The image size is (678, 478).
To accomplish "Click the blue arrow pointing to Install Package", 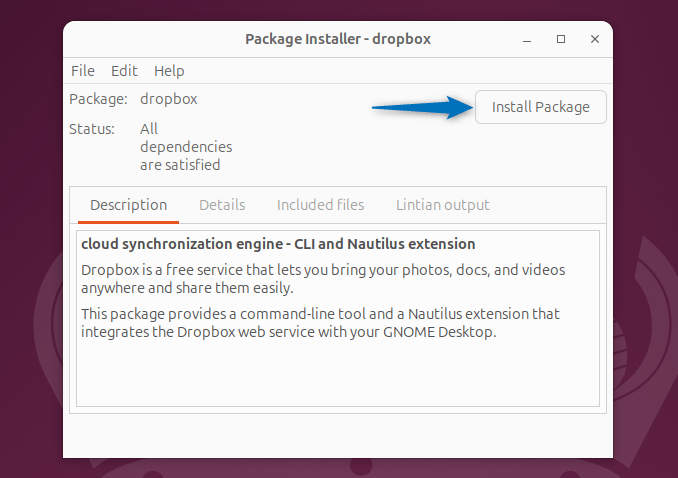I will pyautogui.click(x=422, y=107).
